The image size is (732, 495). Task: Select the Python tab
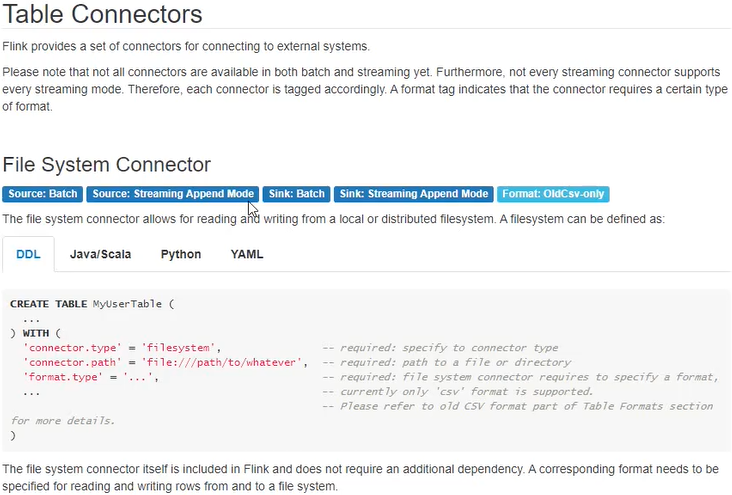pos(181,254)
